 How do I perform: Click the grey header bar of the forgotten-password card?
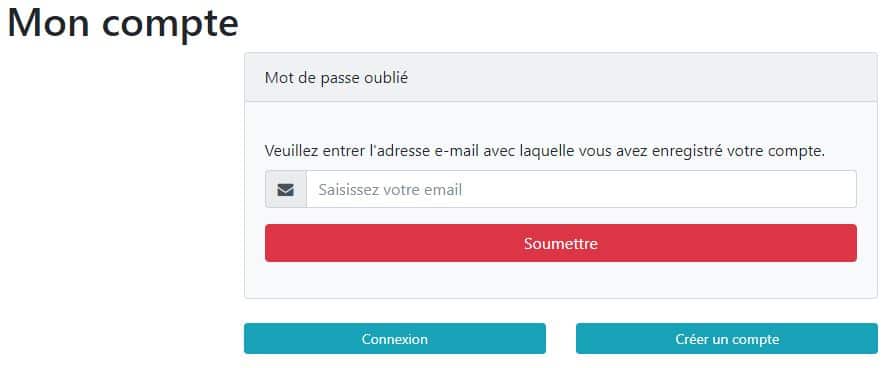560,78
